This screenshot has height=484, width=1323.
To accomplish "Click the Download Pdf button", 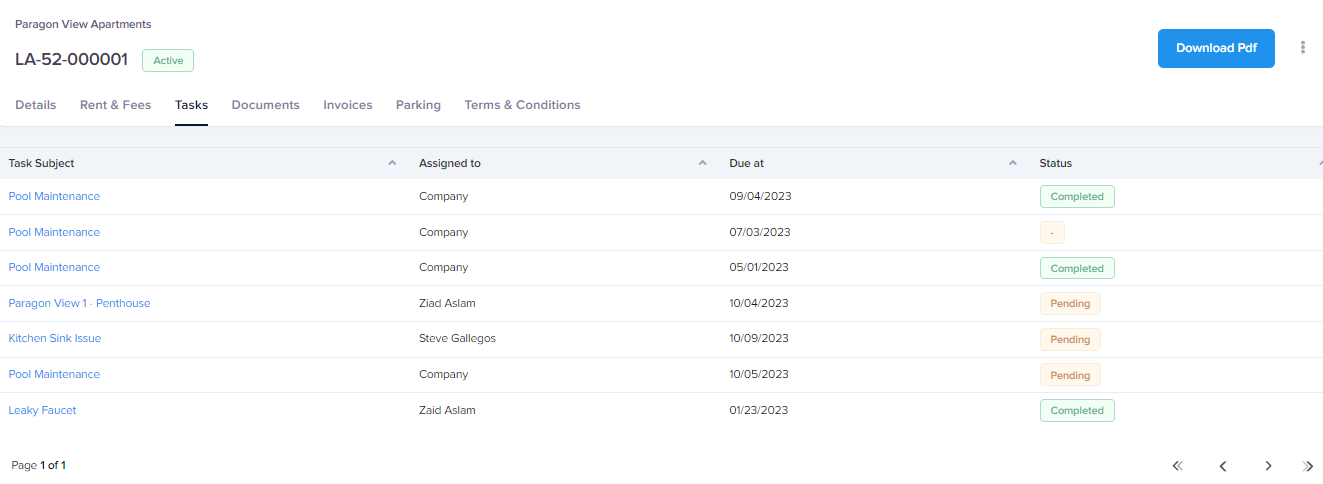I will 1216,48.
